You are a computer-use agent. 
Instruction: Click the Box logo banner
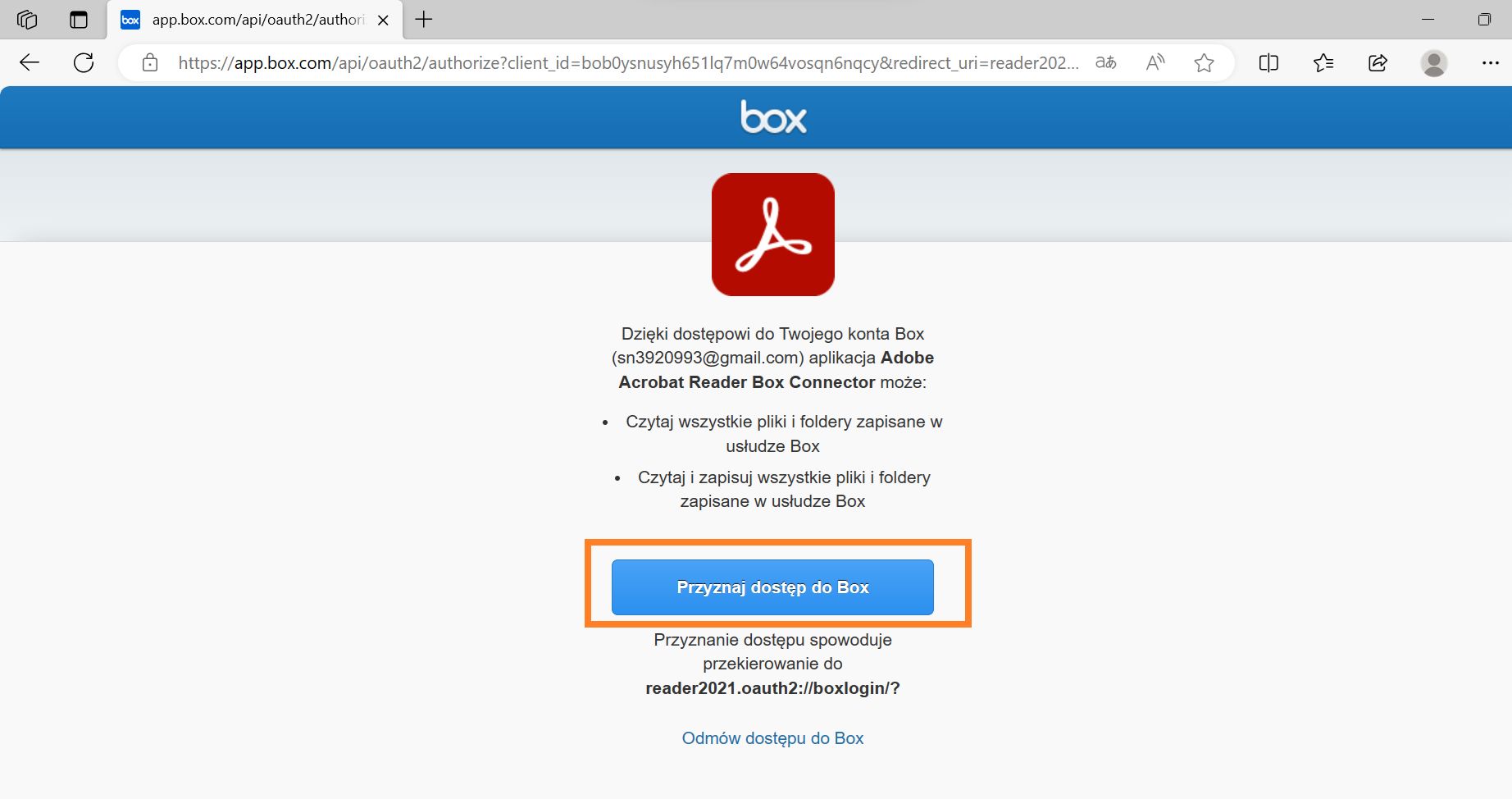pyautogui.click(x=772, y=116)
